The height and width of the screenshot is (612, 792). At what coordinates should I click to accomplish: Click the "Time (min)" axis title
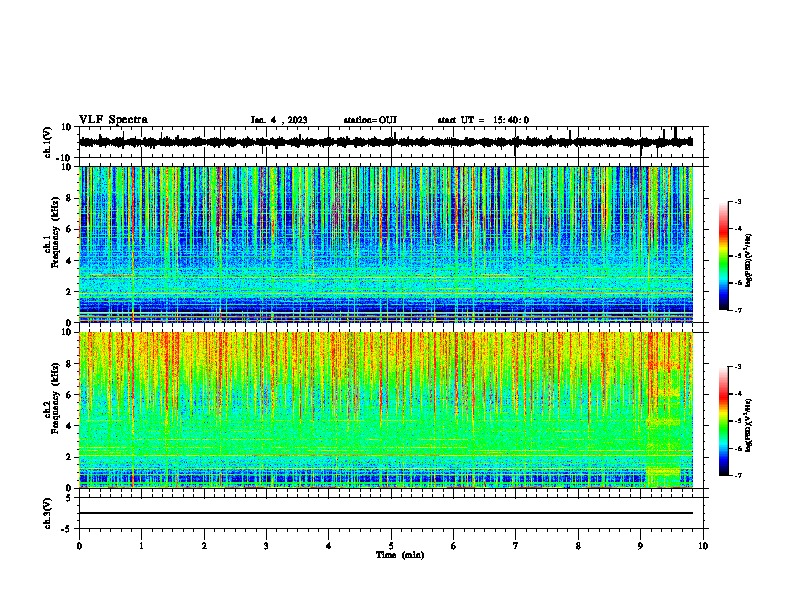click(x=400, y=555)
